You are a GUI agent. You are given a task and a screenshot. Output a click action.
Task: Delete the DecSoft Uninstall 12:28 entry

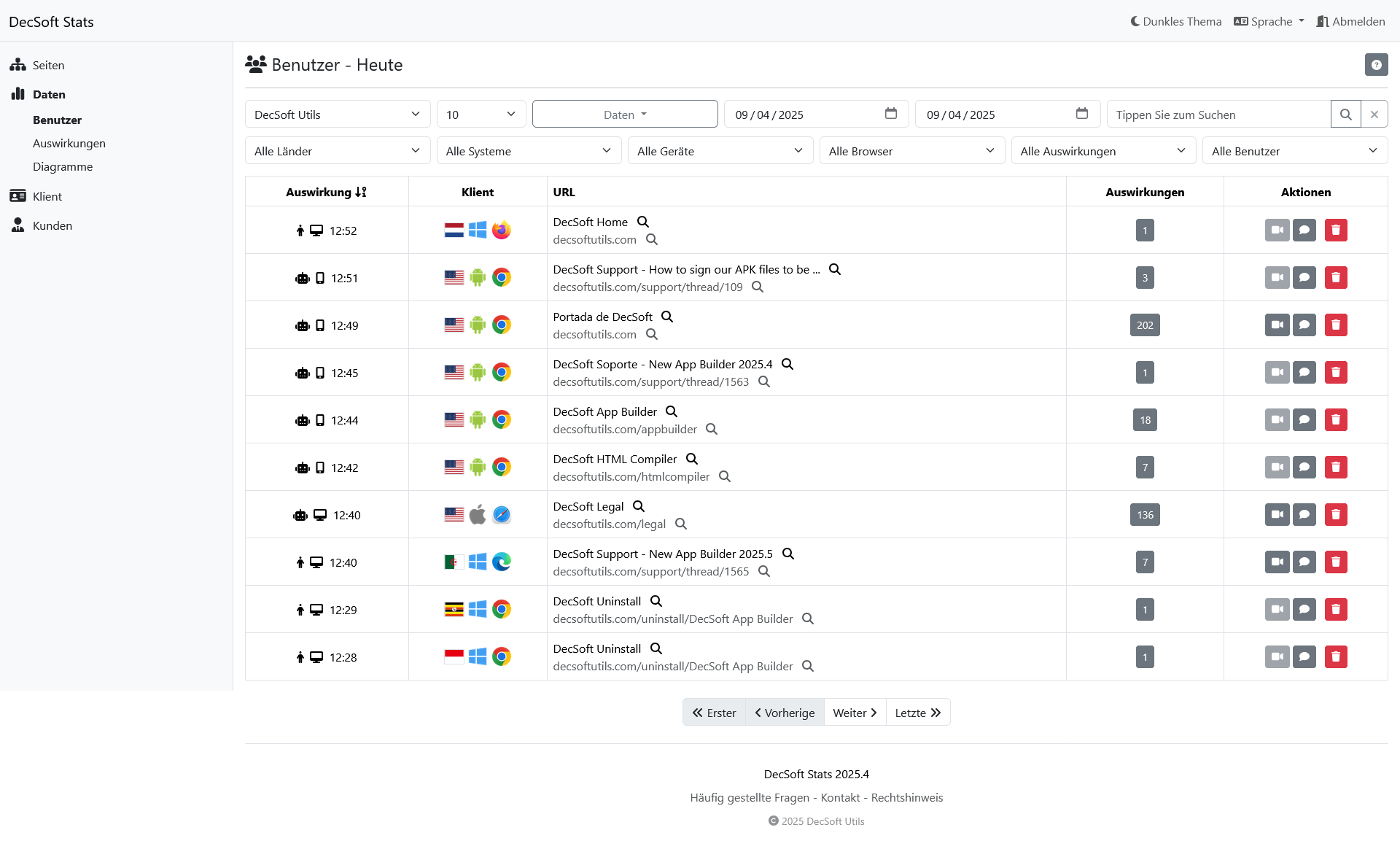tap(1336, 656)
